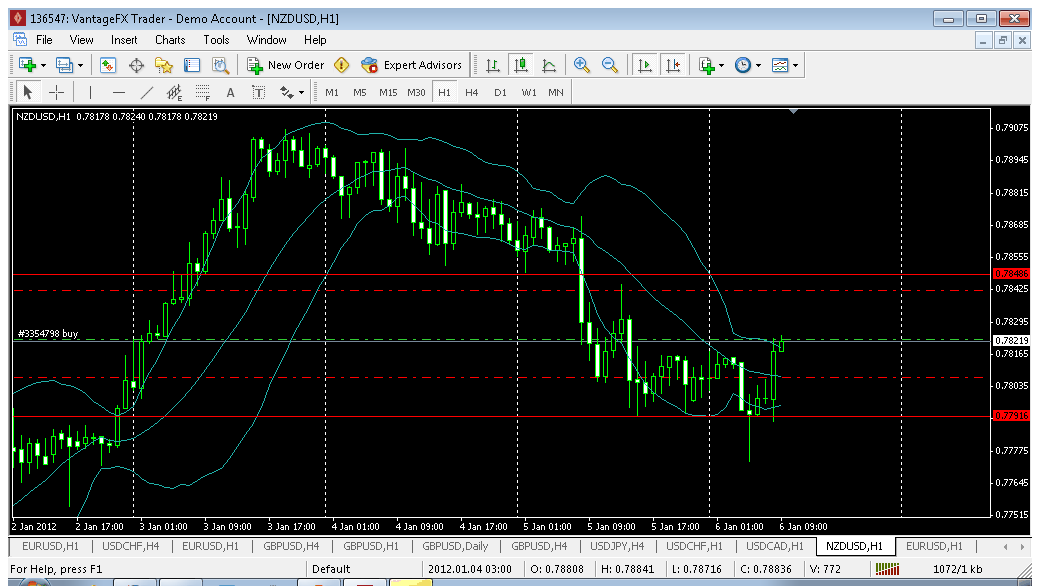This screenshot has width=1040, height=586.
Task: Select the #3354798 buy order line label
Action: (x=48, y=333)
